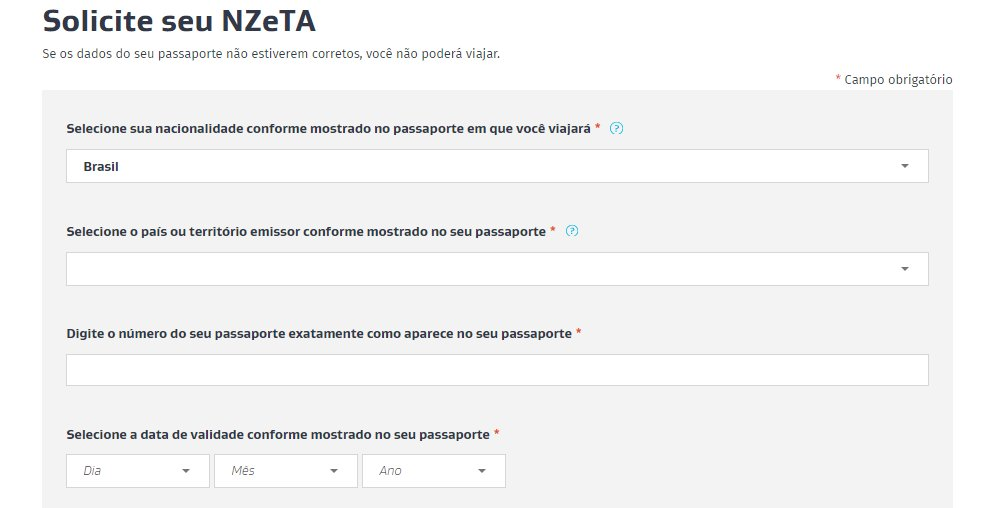
Task: Open the nationality dropdown showing Brasil
Action: tap(497, 166)
